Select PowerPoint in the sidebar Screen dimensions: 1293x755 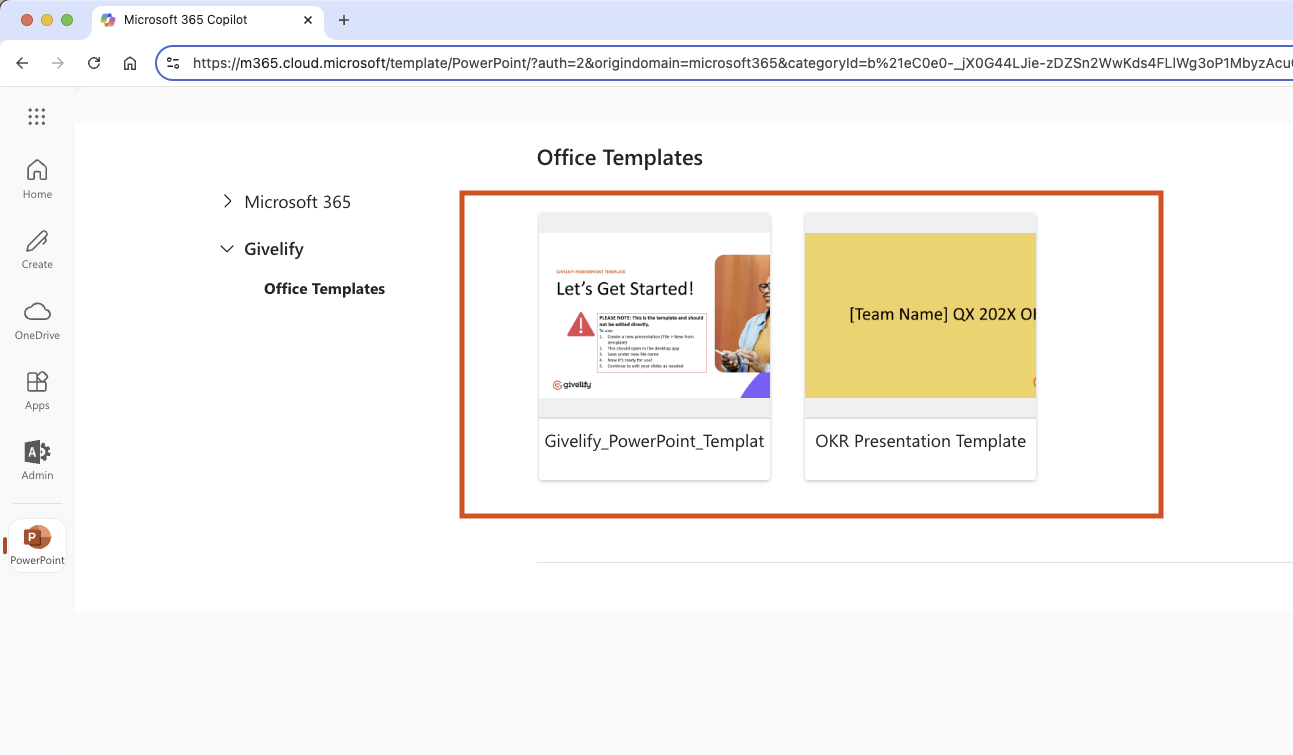pos(37,545)
